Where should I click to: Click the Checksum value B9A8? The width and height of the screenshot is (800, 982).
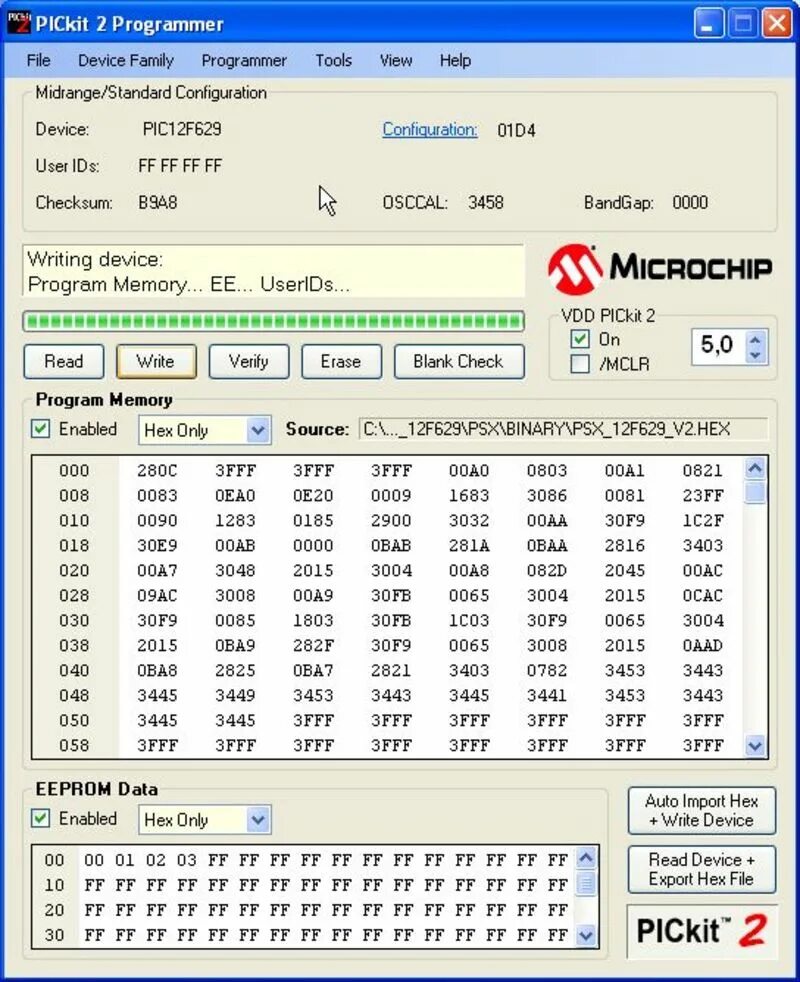[158, 203]
